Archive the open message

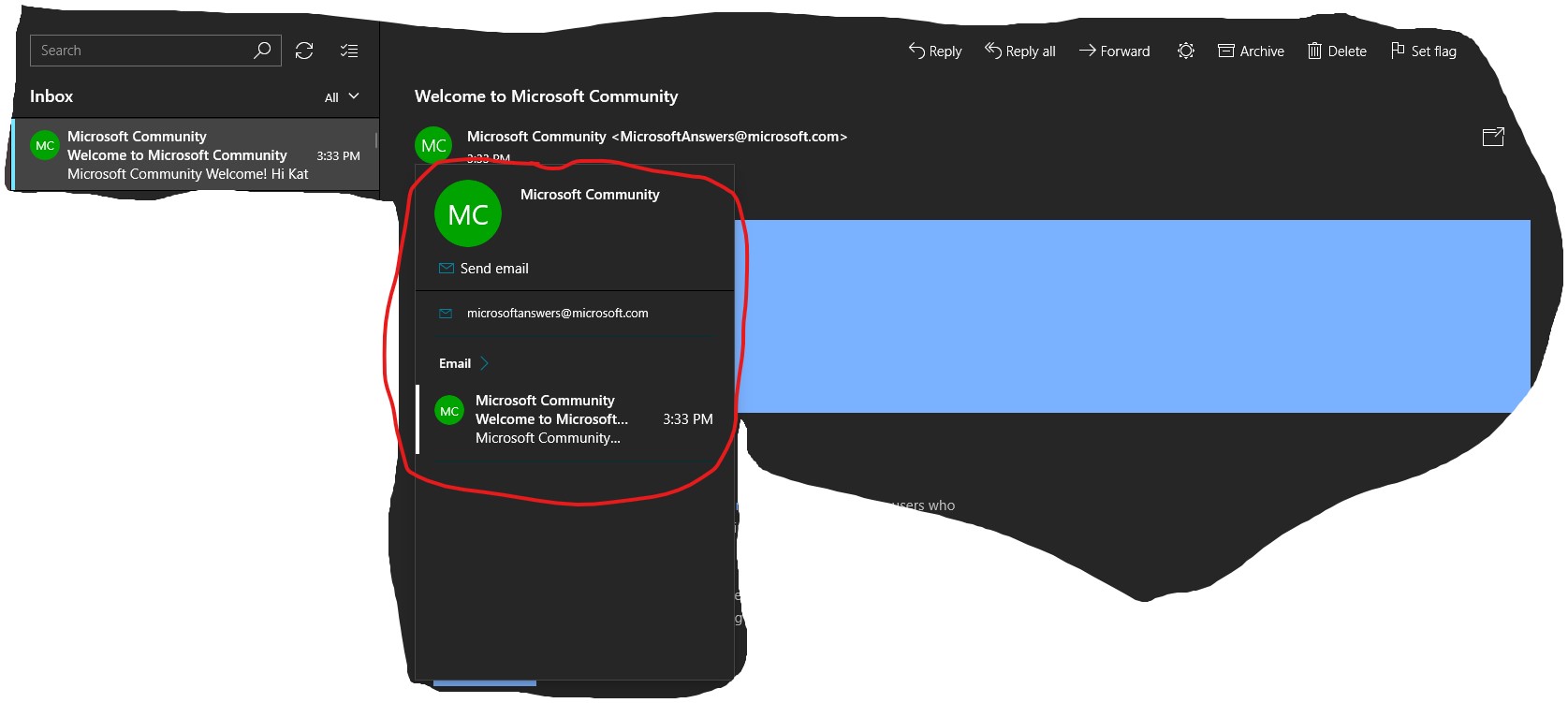point(1251,51)
